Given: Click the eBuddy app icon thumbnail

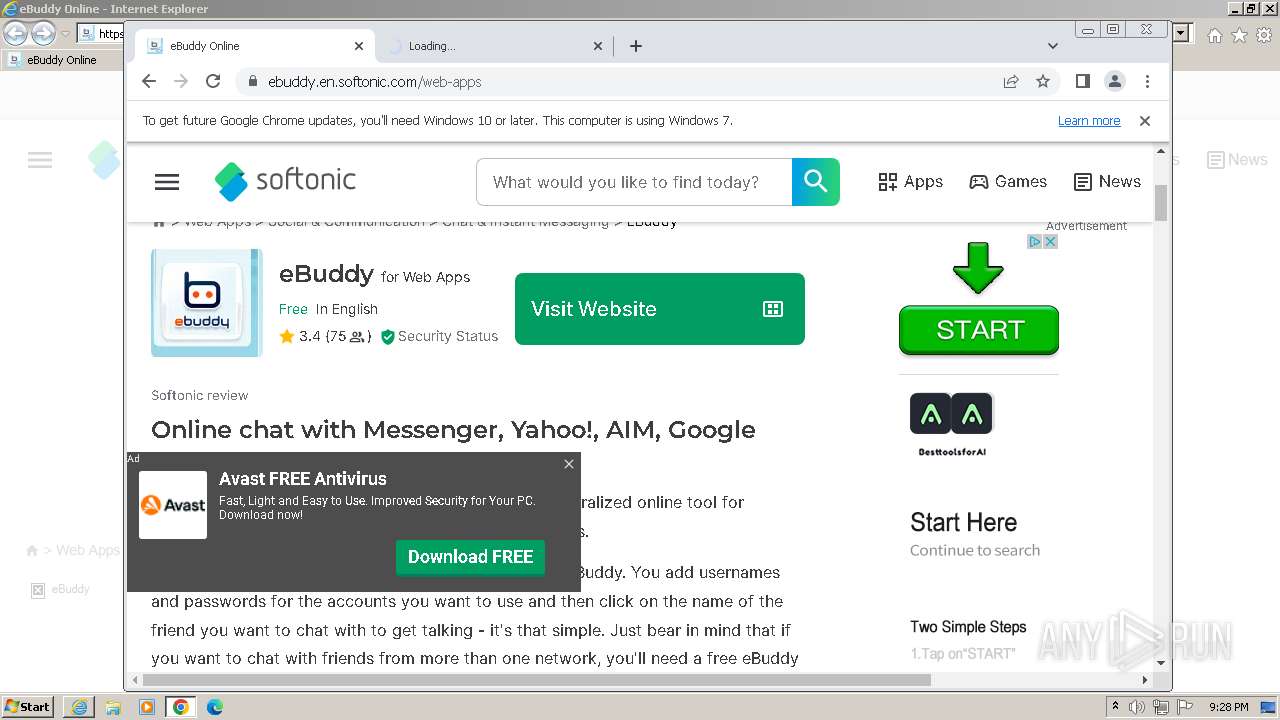Looking at the screenshot, I should (x=207, y=303).
